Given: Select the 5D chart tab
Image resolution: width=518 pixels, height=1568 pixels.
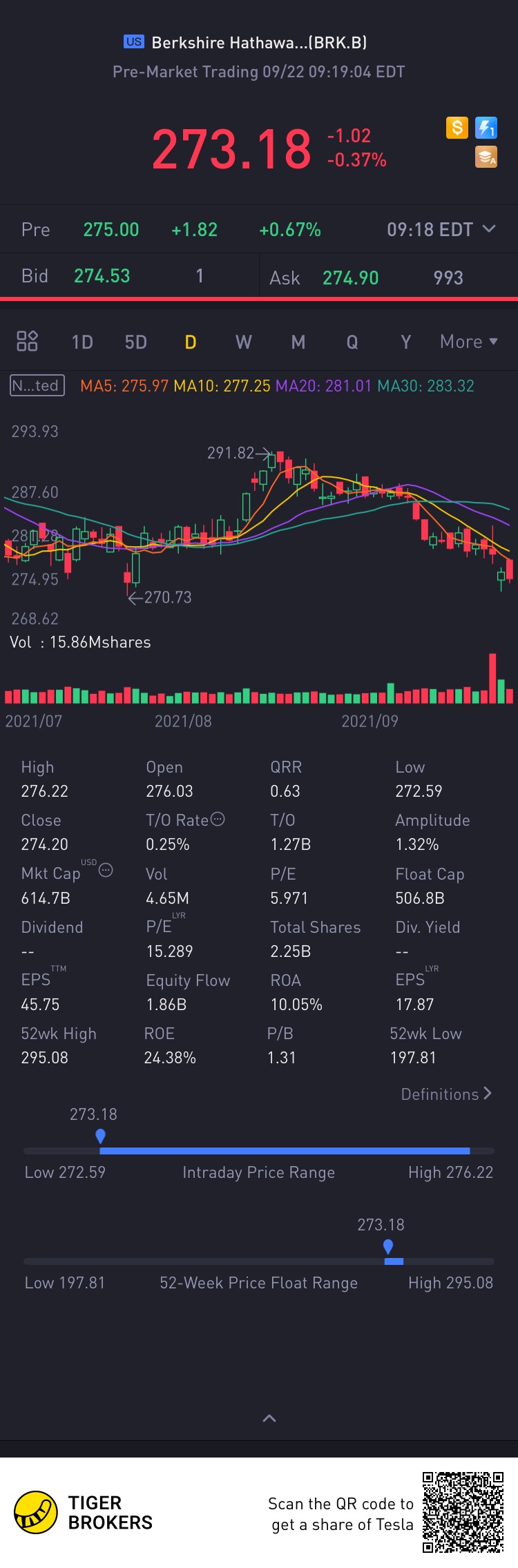Looking at the screenshot, I should [x=136, y=342].
